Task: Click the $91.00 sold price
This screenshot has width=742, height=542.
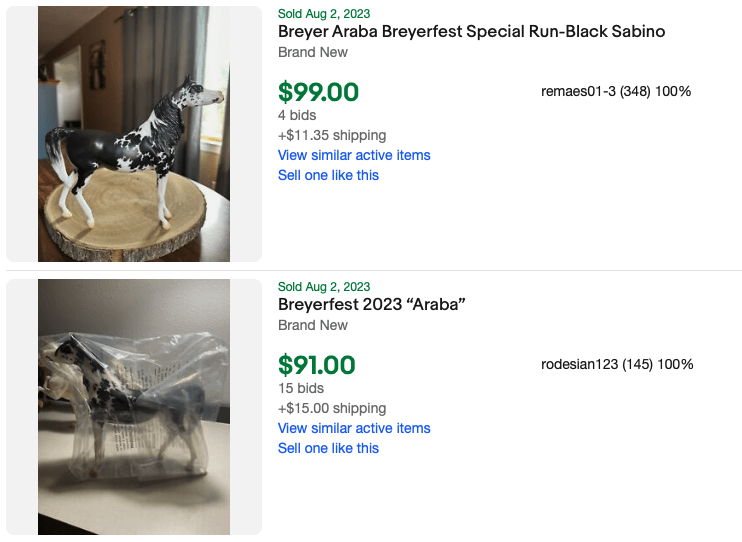Action: click(x=317, y=365)
